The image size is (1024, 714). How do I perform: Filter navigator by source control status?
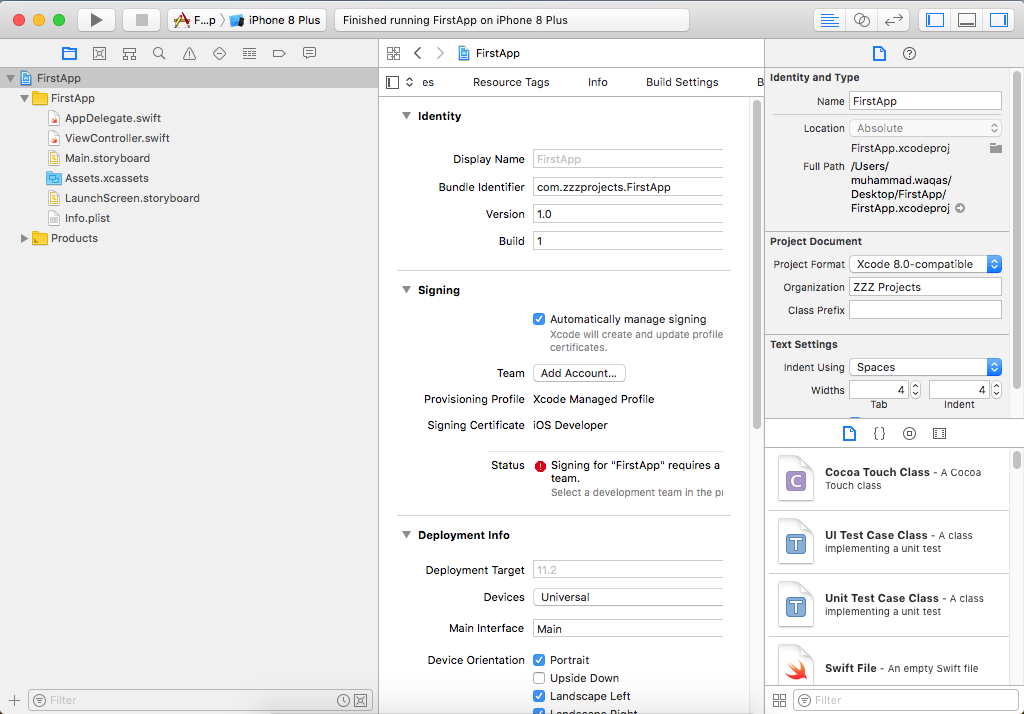point(360,700)
